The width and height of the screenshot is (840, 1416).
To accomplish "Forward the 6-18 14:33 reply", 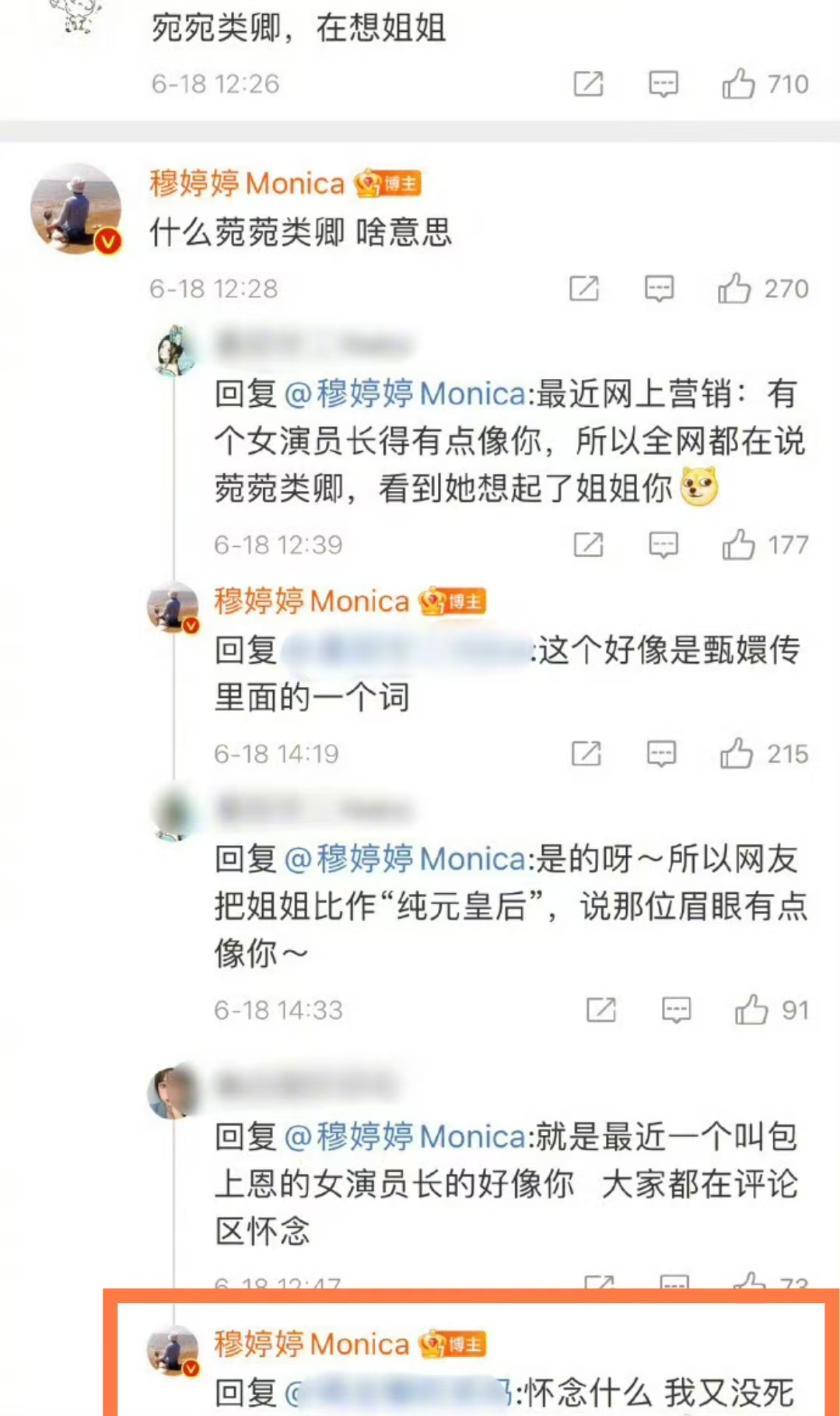I will click(x=601, y=1010).
